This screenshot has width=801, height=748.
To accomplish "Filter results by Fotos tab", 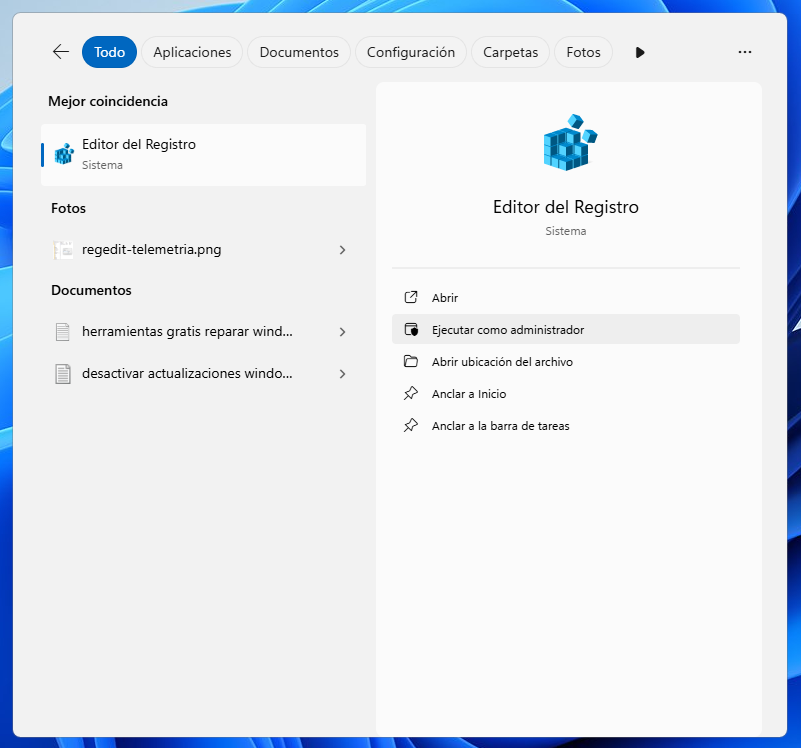I will tap(583, 52).
